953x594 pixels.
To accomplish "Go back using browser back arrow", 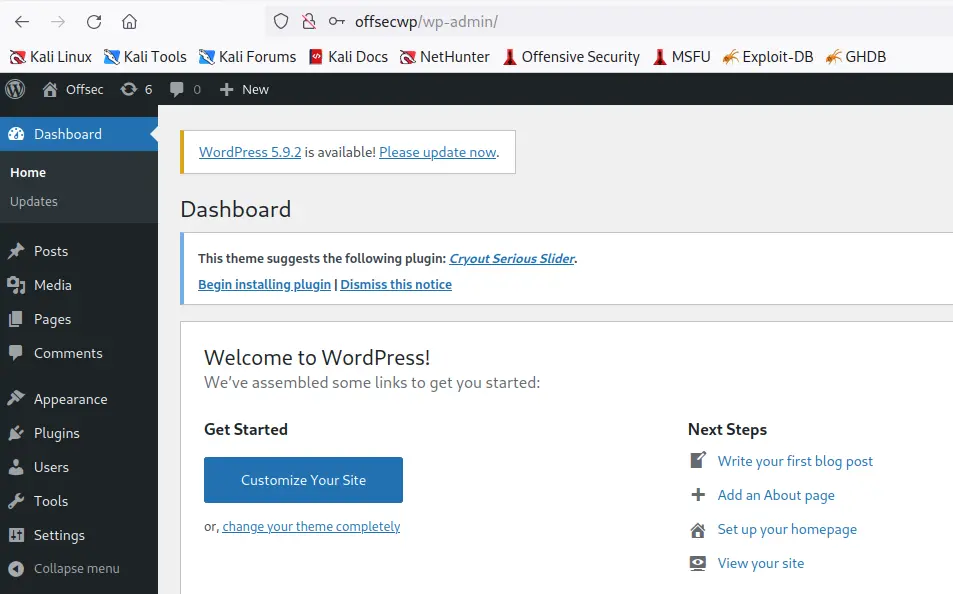I will click(x=22, y=21).
